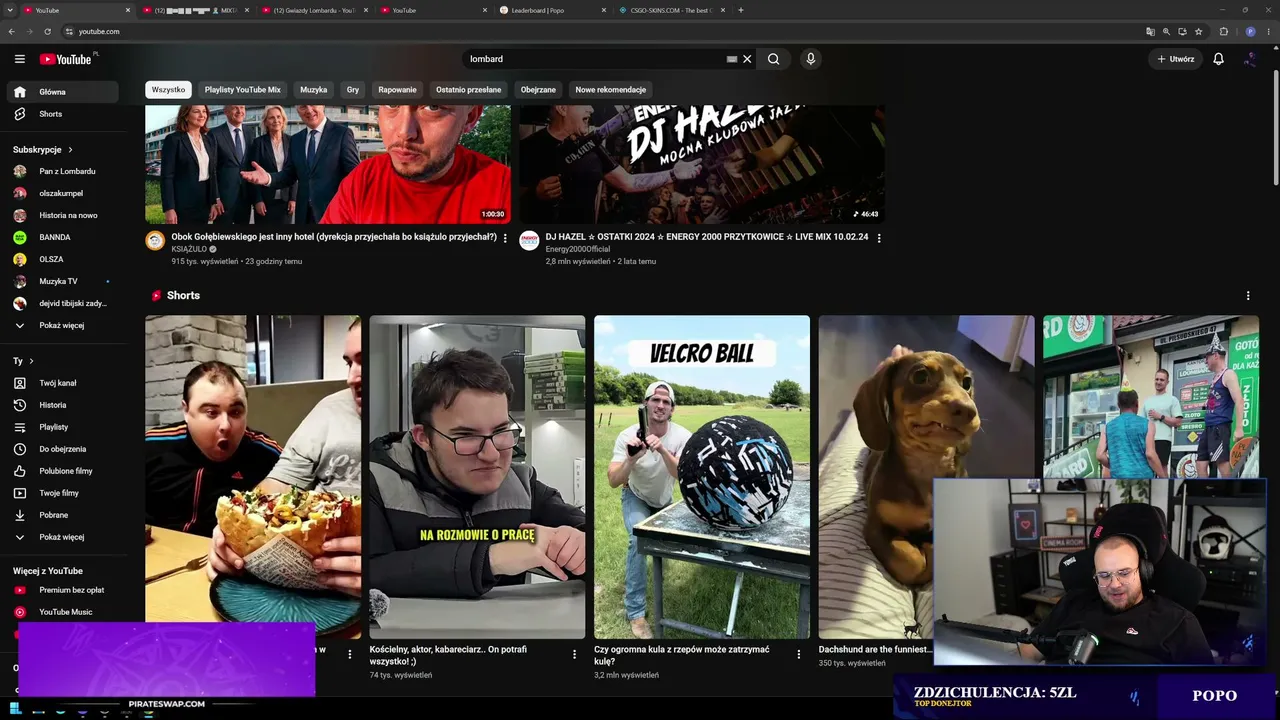Expand the Ty section chevron
1280x720 pixels.
pos(31,361)
